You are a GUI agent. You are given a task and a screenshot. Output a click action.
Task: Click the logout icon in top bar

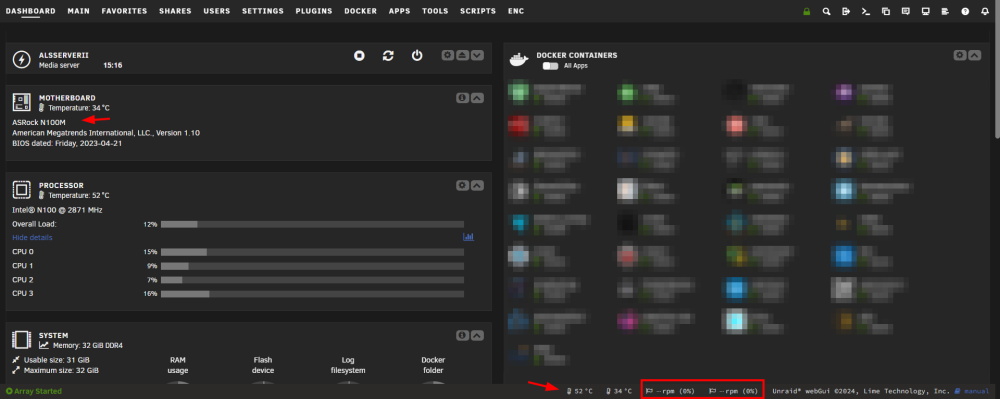click(x=846, y=11)
